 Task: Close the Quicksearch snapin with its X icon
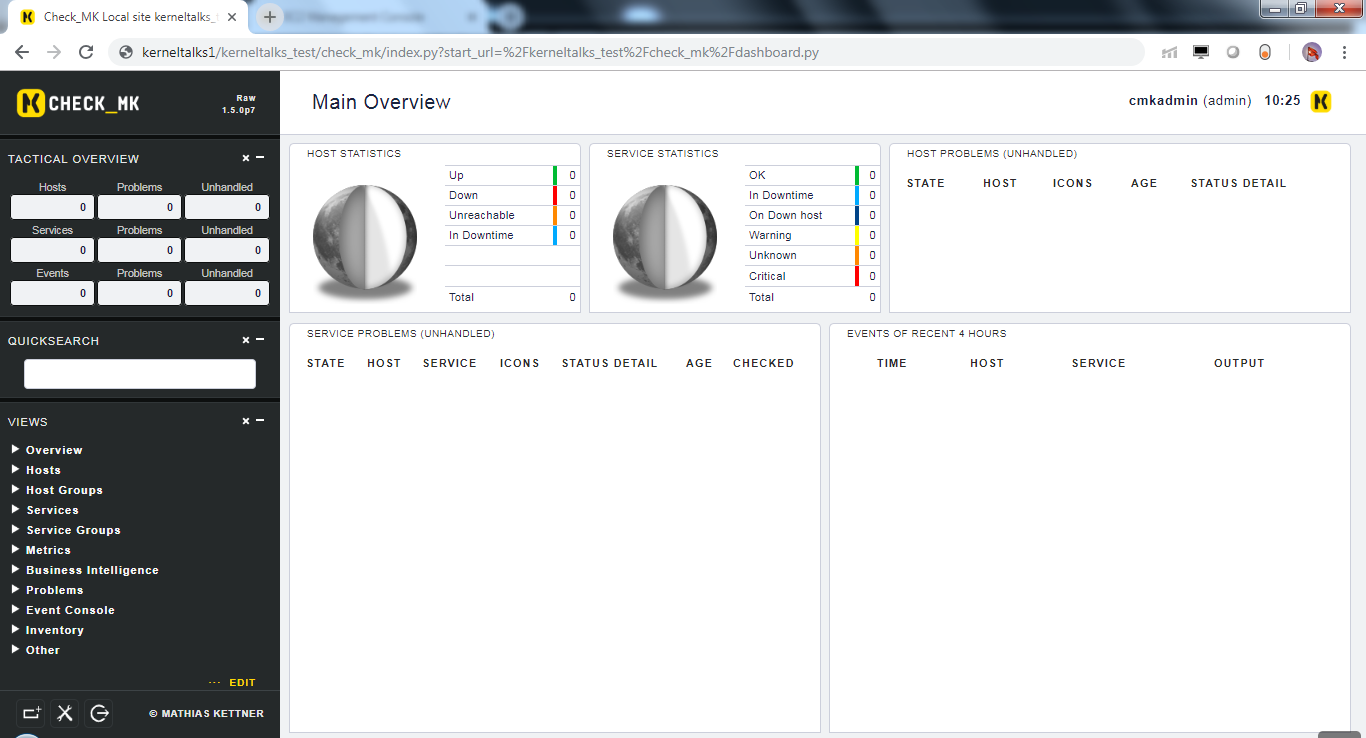[x=246, y=340]
